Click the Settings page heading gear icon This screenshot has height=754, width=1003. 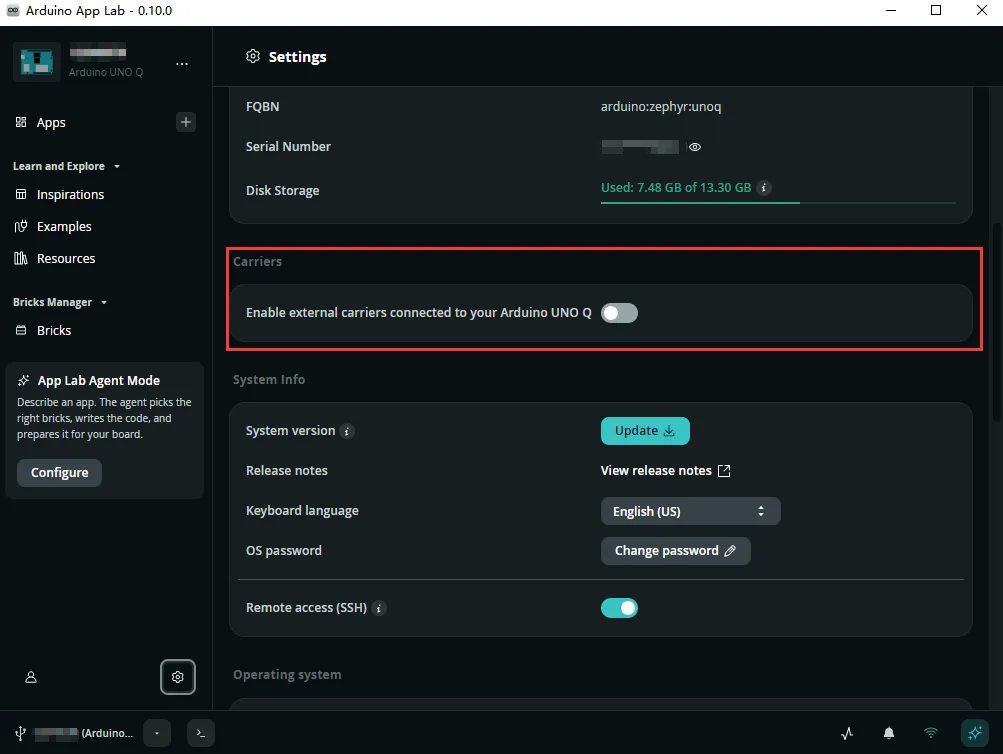[253, 56]
